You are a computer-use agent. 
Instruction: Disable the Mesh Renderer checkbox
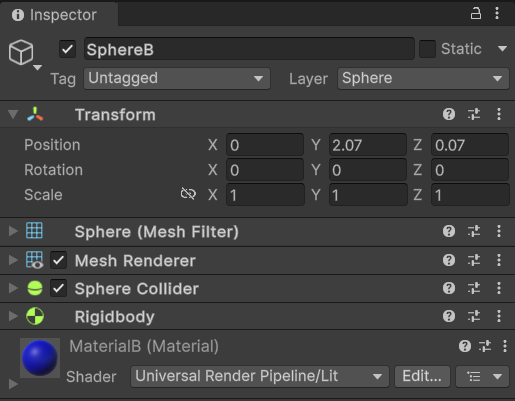coord(58,260)
